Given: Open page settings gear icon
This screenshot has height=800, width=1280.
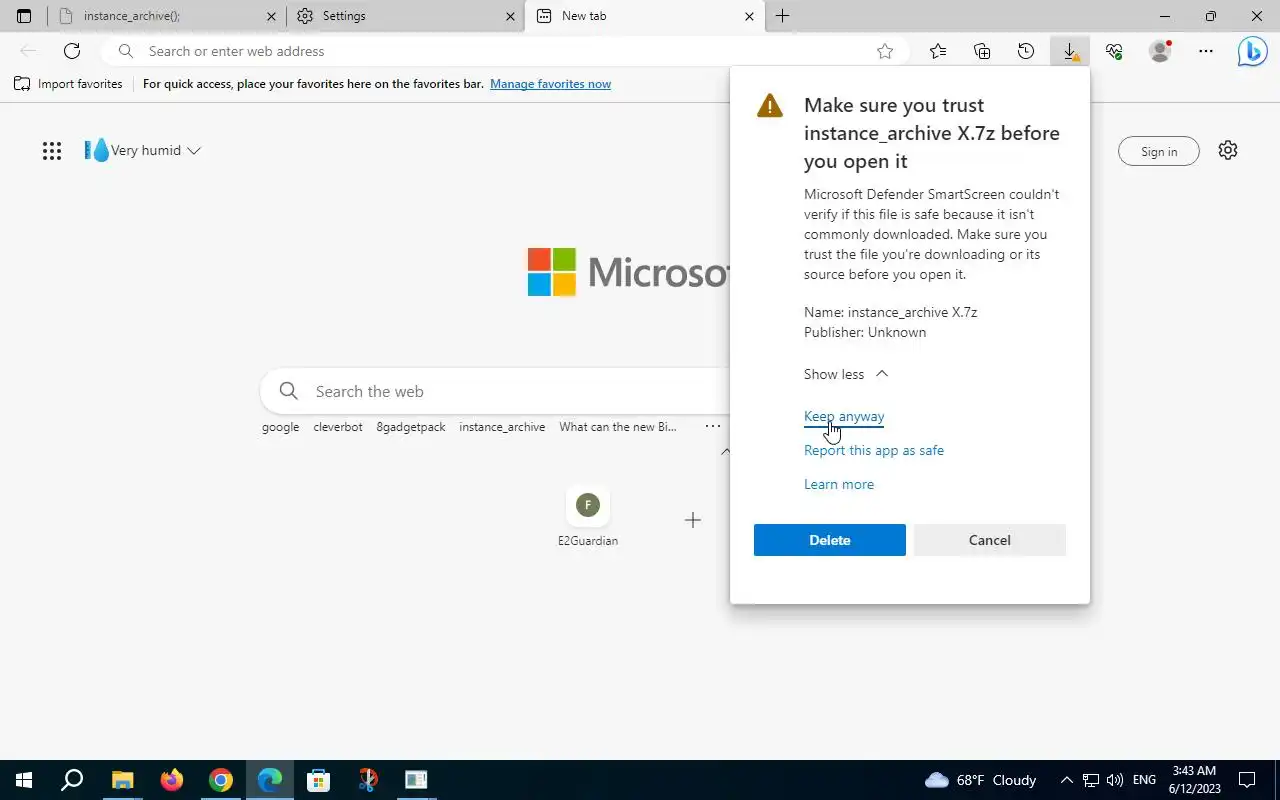Looking at the screenshot, I should coord(1228,150).
